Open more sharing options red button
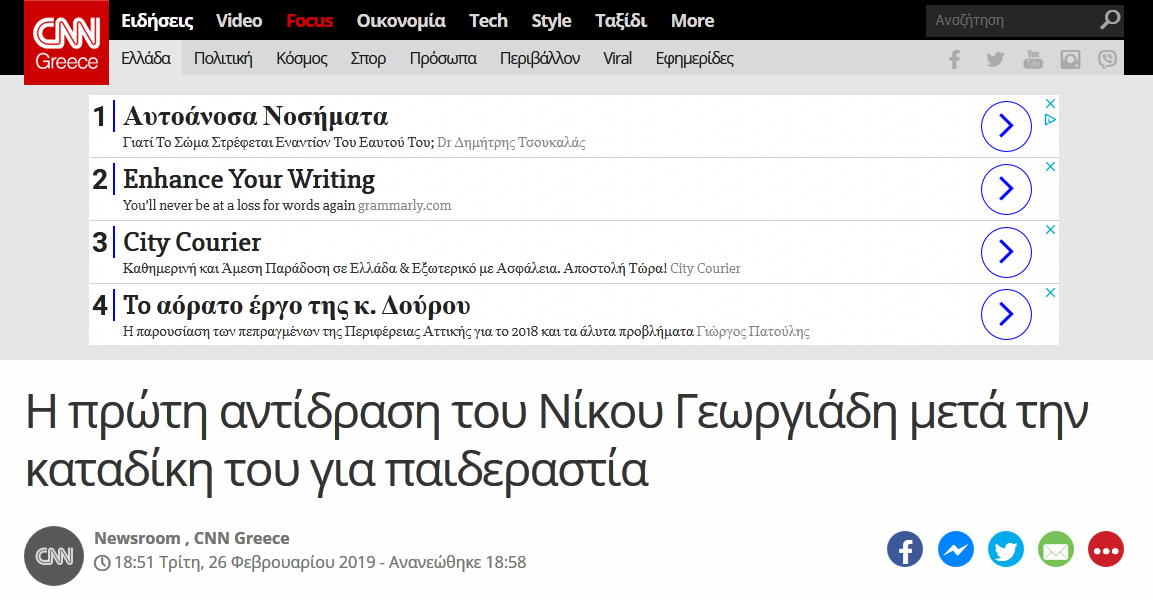Screen dimensions: 1153x600 pos(1106,549)
